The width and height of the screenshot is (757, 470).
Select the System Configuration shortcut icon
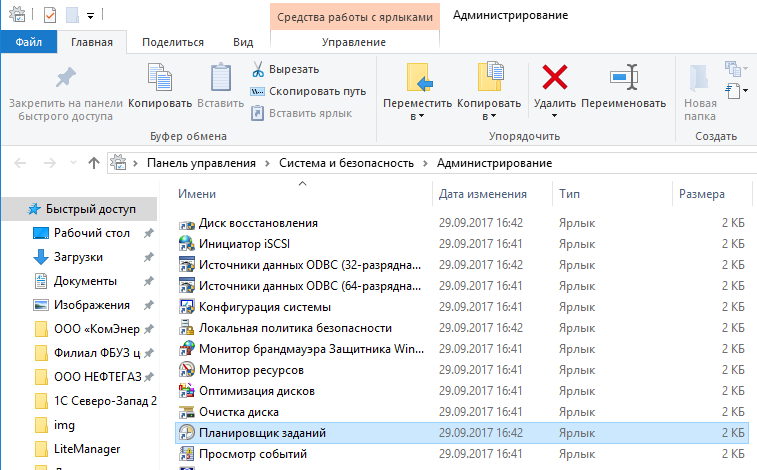pos(186,307)
